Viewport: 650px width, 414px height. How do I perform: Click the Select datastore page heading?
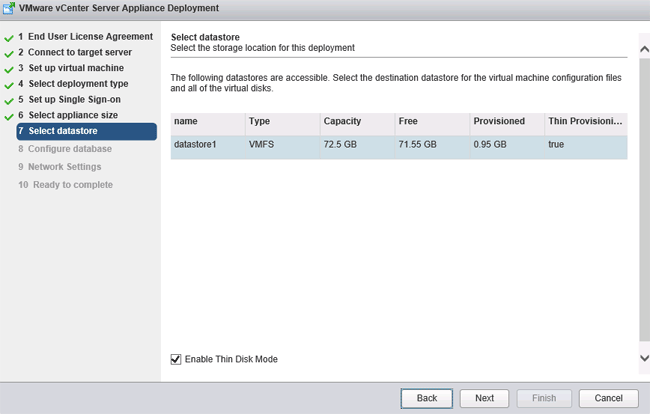pyautogui.click(x=205, y=37)
